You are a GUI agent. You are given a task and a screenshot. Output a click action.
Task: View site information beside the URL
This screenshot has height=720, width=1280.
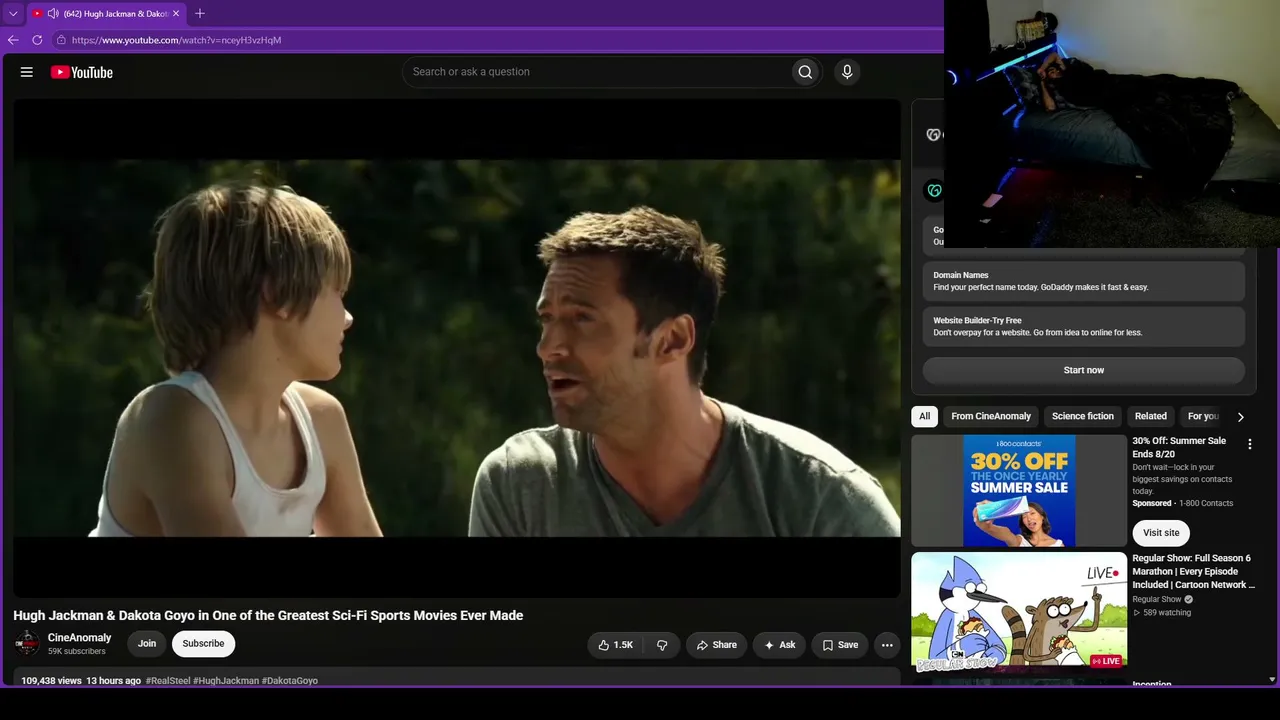(61, 40)
